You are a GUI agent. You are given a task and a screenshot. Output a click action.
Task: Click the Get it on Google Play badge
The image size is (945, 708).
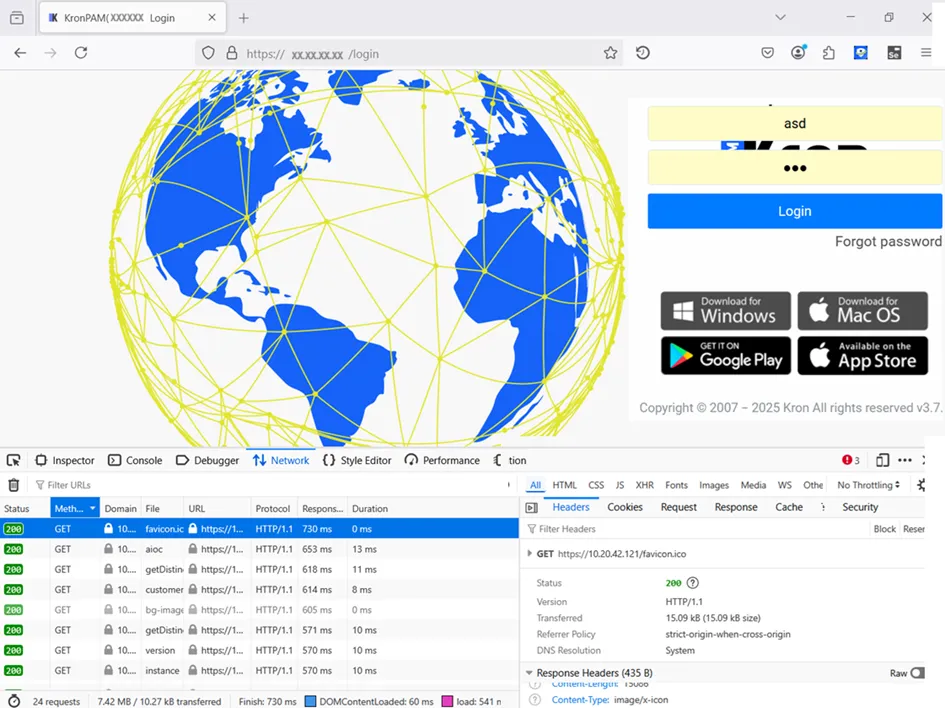(726, 356)
